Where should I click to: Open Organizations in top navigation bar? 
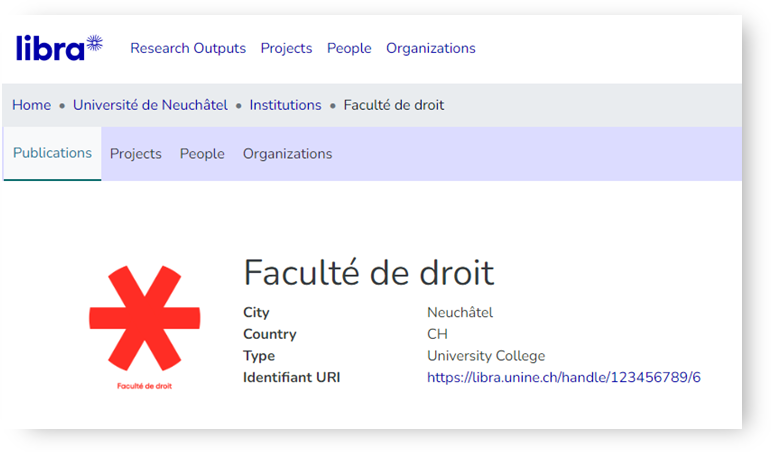pyautogui.click(x=431, y=48)
